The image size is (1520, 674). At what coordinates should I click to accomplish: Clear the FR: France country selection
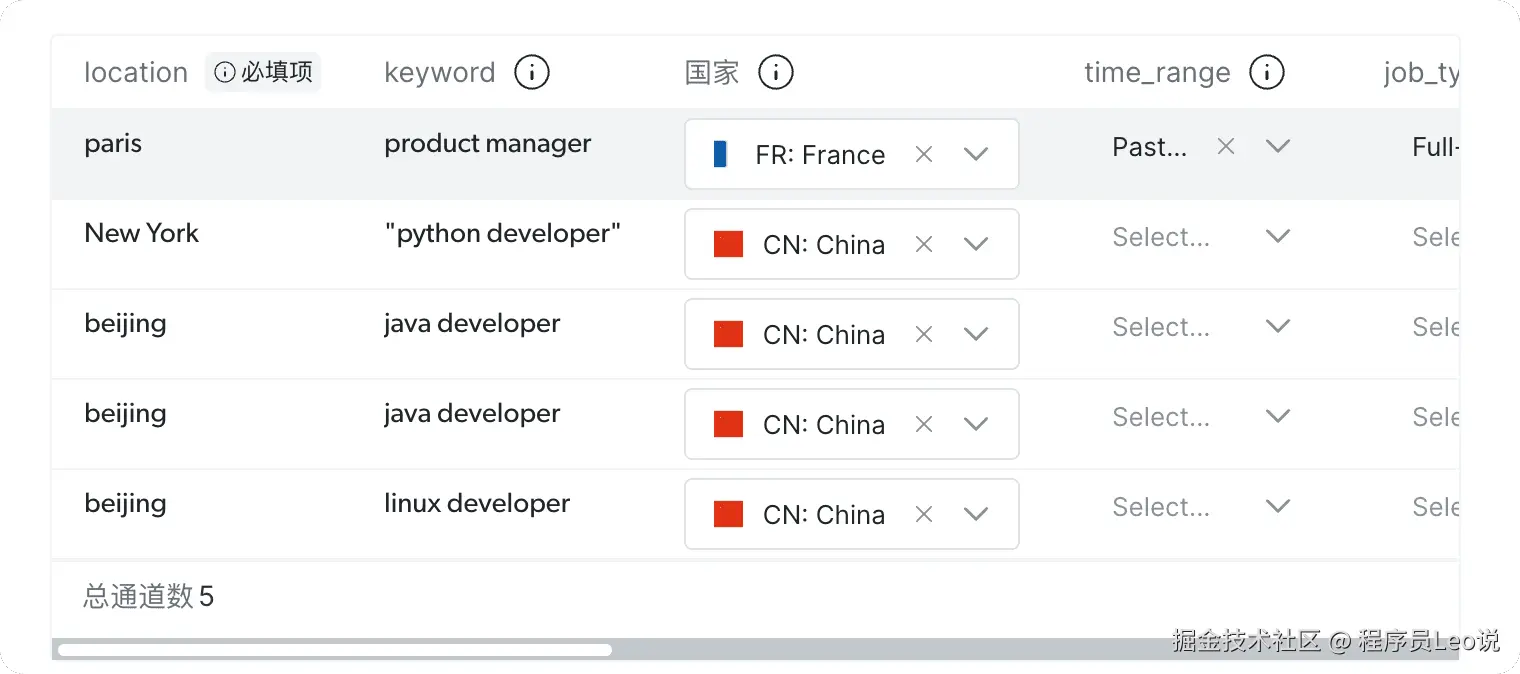[924, 154]
